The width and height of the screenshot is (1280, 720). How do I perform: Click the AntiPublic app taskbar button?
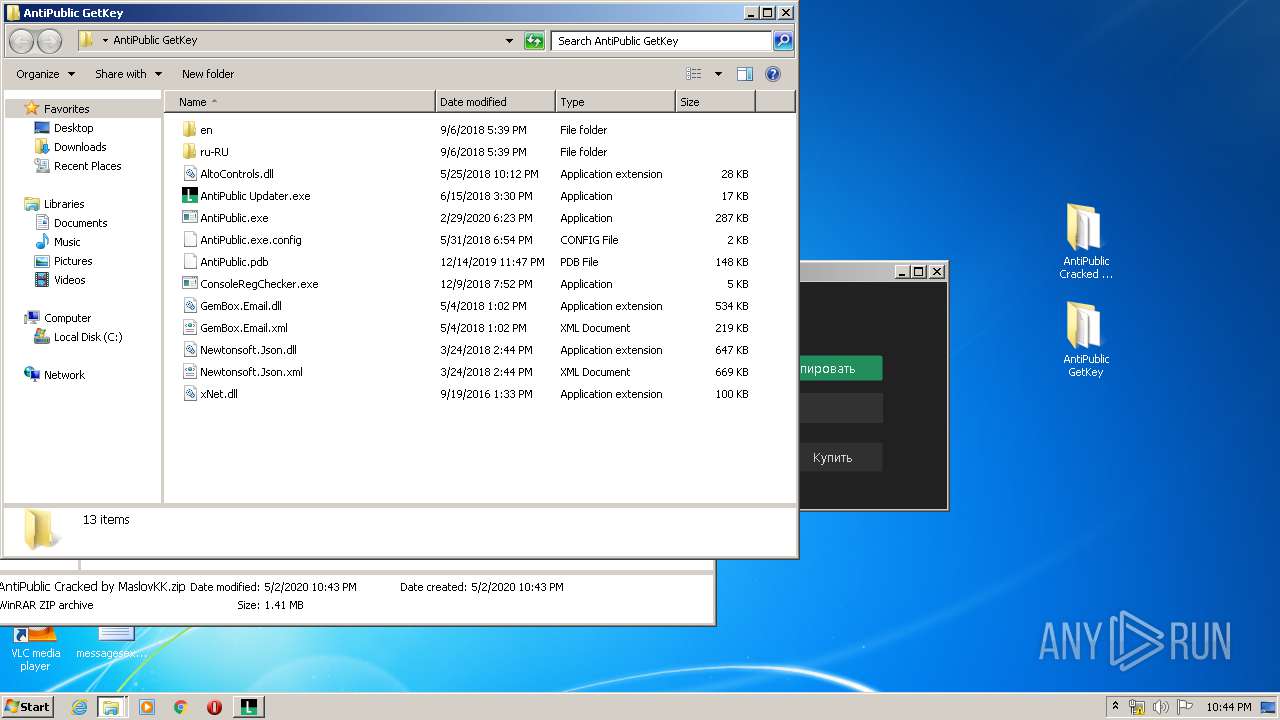[x=248, y=707]
